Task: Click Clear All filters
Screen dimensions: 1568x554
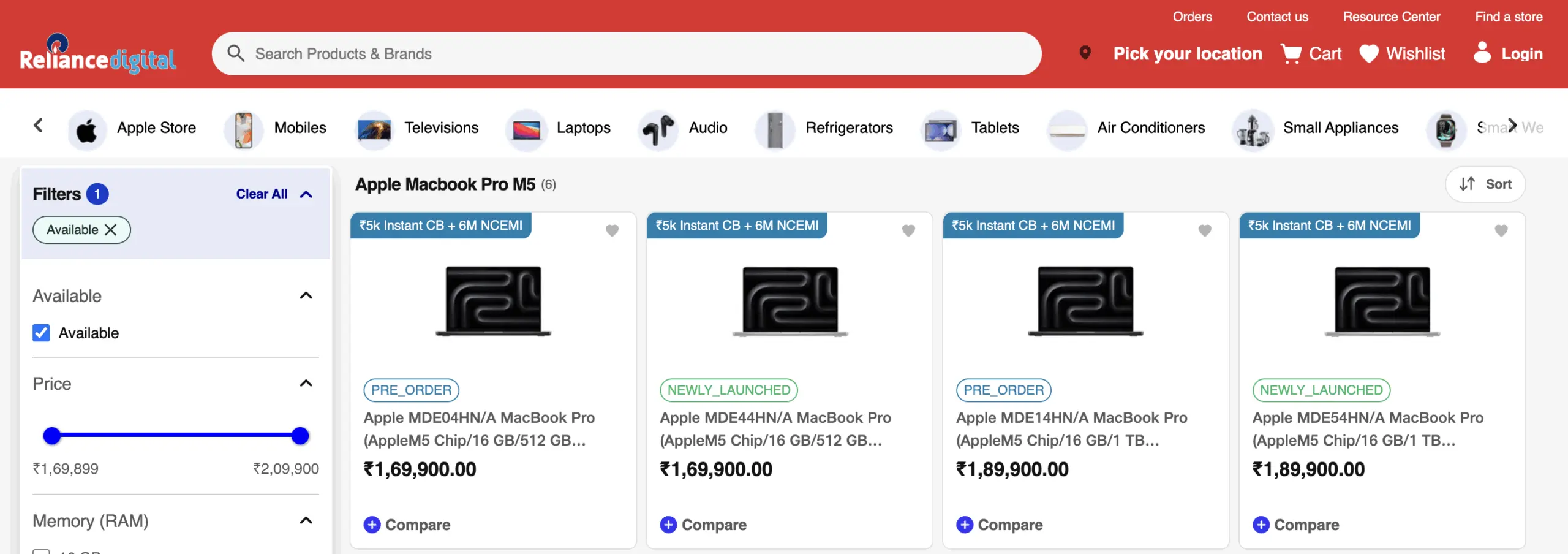Action: pyautogui.click(x=262, y=194)
